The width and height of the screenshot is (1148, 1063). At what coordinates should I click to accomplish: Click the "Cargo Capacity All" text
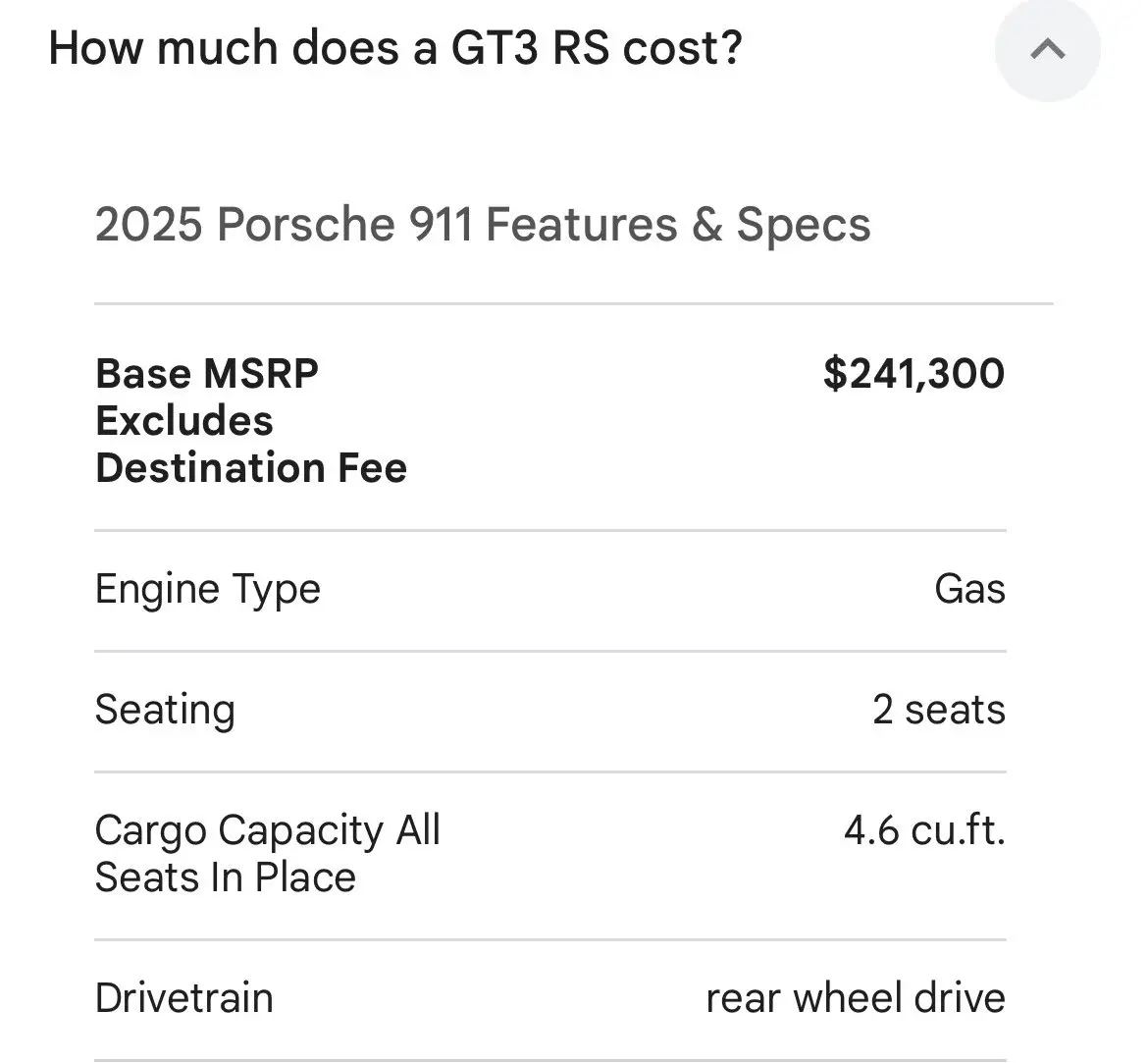pyautogui.click(x=268, y=830)
